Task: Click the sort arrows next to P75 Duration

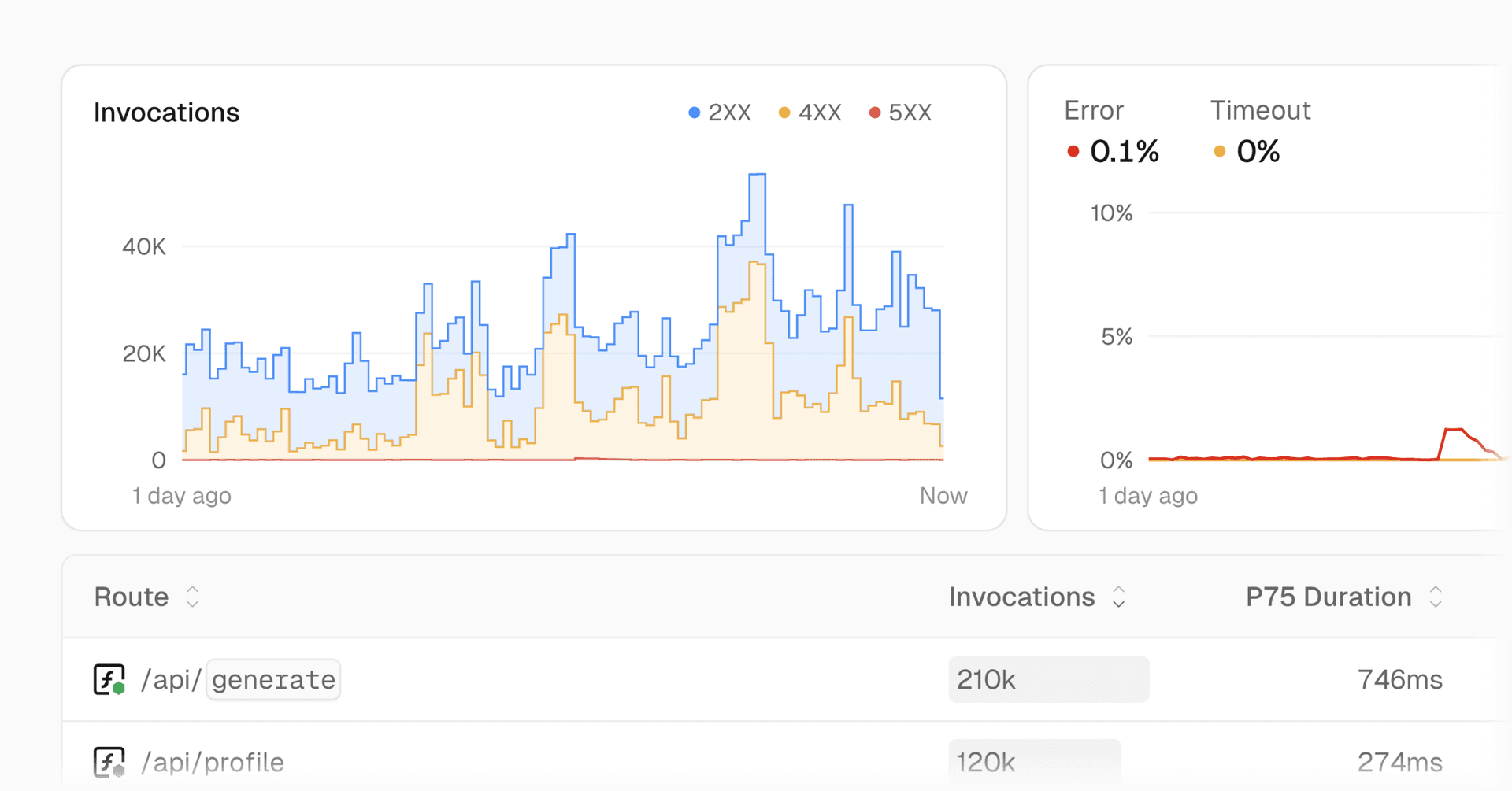Action: tap(1436, 597)
